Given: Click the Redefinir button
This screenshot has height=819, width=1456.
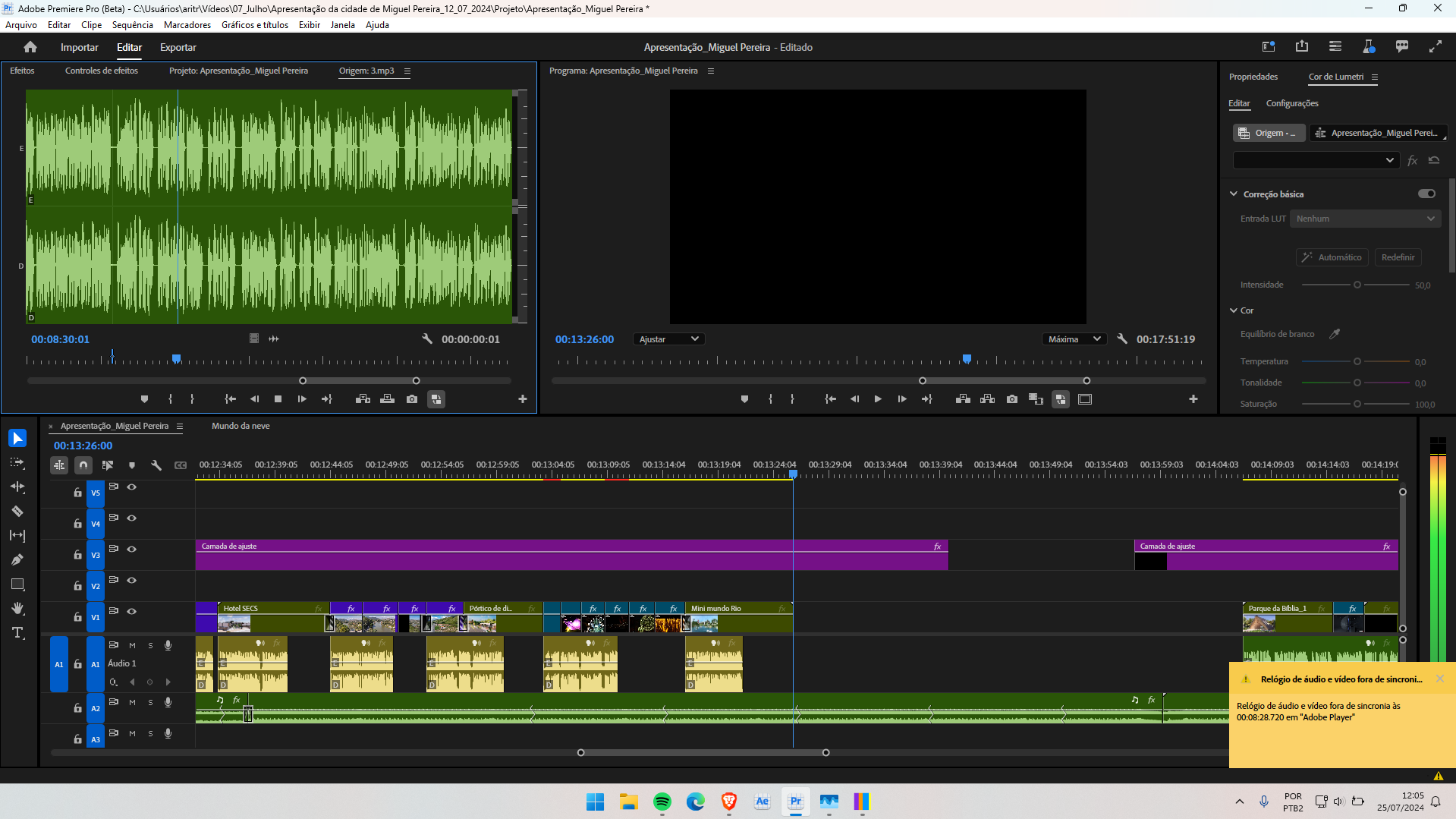Looking at the screenshot, I should coord(1398,257).
